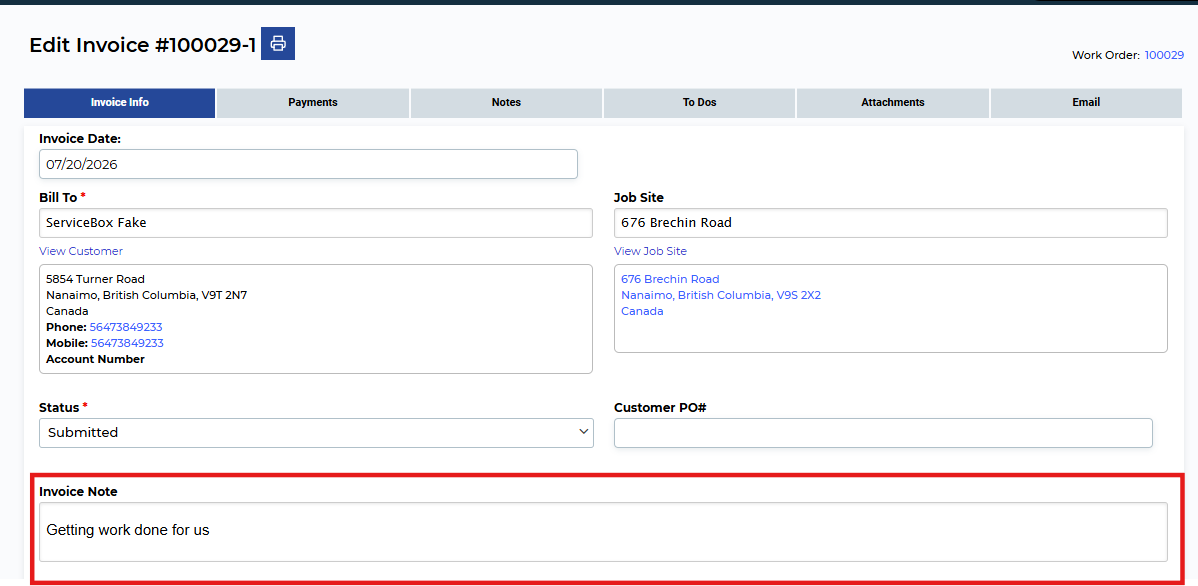Open the Notes tab
This screenshot has height=586, width=1198.
pyautogui.click(x=507, y=102)
